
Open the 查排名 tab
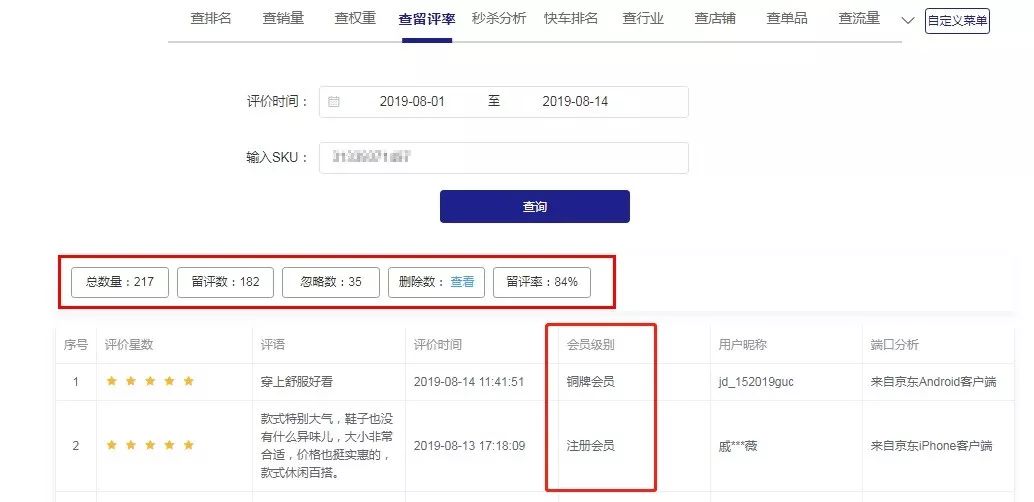210,18
